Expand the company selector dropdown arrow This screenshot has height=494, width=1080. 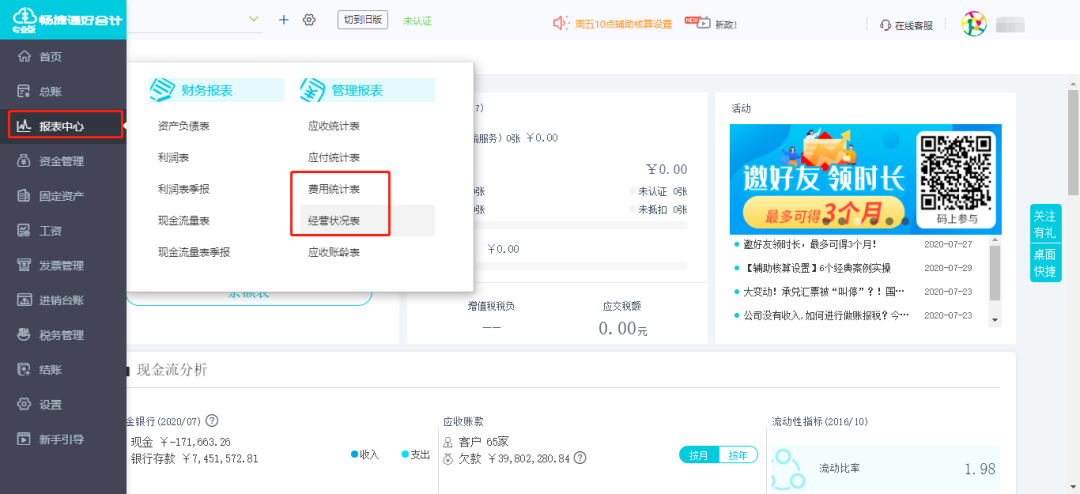[254, 19]
